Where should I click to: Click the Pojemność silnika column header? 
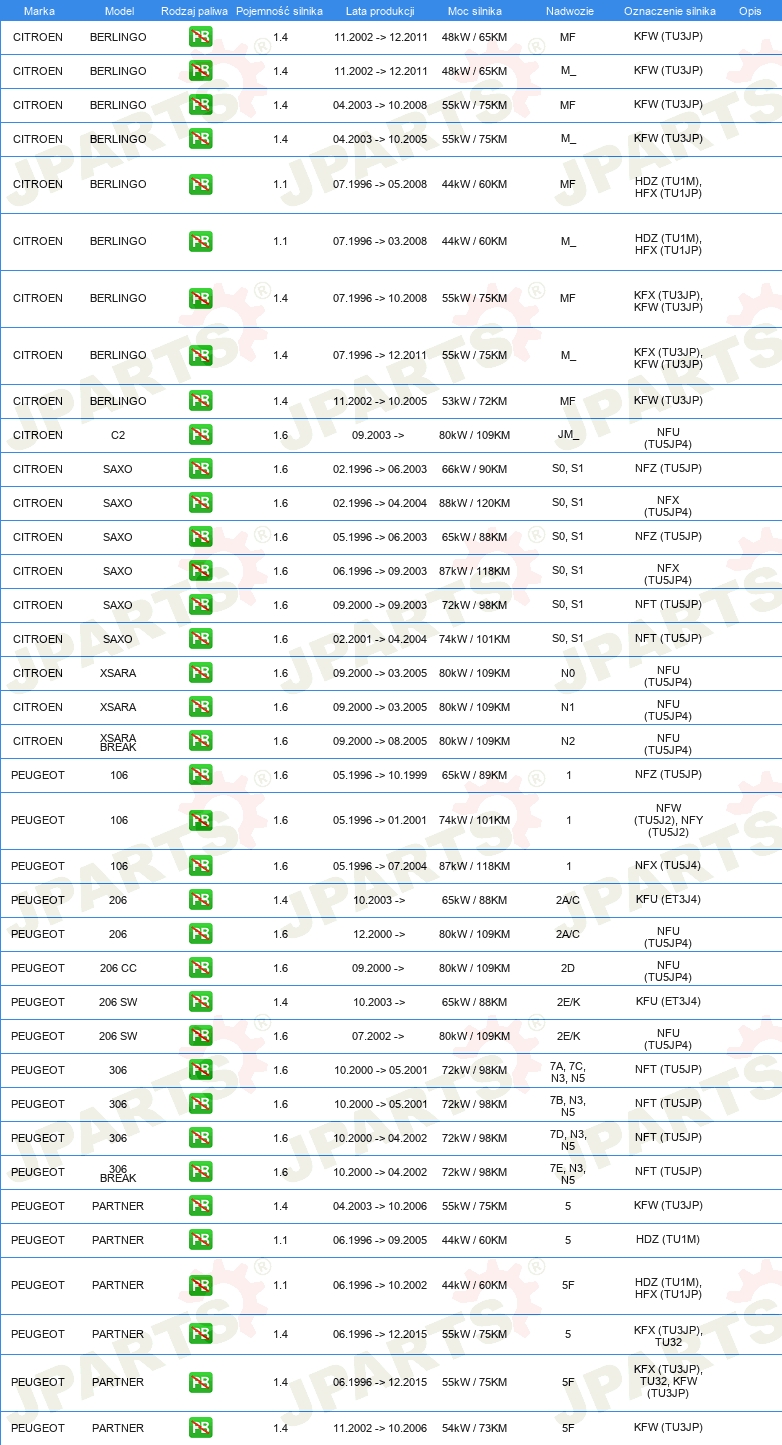(x=280, y=11)
